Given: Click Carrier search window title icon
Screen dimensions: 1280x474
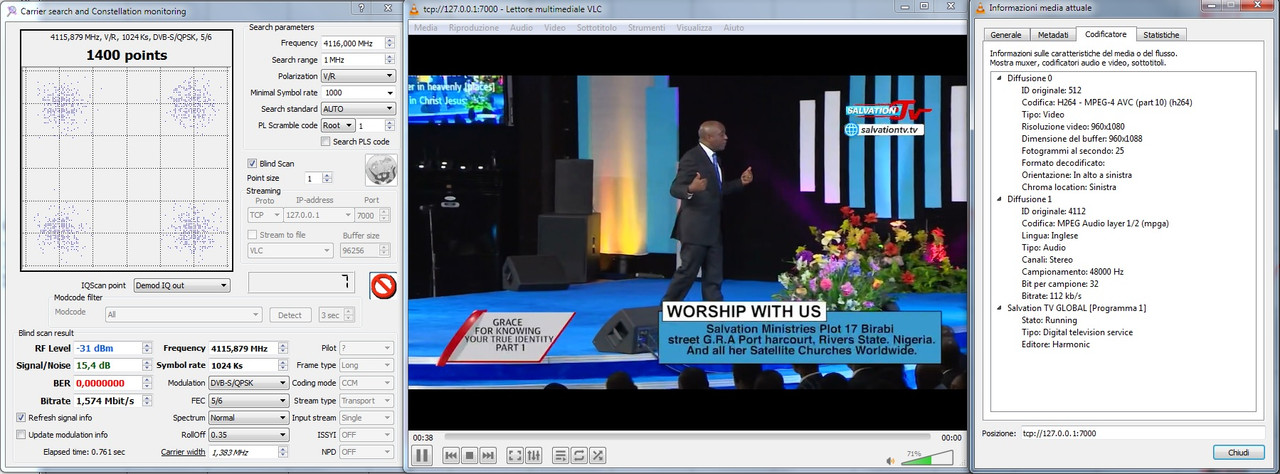Looking at the screenshot, I should [11, 10].
